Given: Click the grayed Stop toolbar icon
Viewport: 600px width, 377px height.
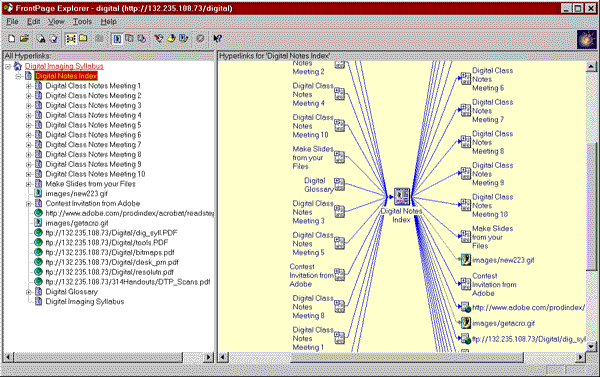Looking at the screenshot, I should [200, 39].
